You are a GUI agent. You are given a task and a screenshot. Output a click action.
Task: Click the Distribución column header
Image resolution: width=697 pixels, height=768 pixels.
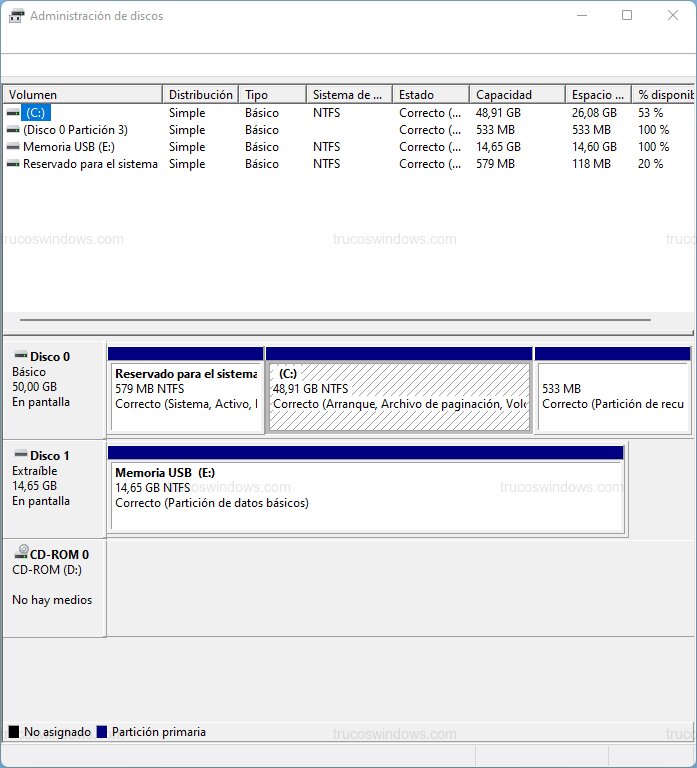(x=201, y=95)
